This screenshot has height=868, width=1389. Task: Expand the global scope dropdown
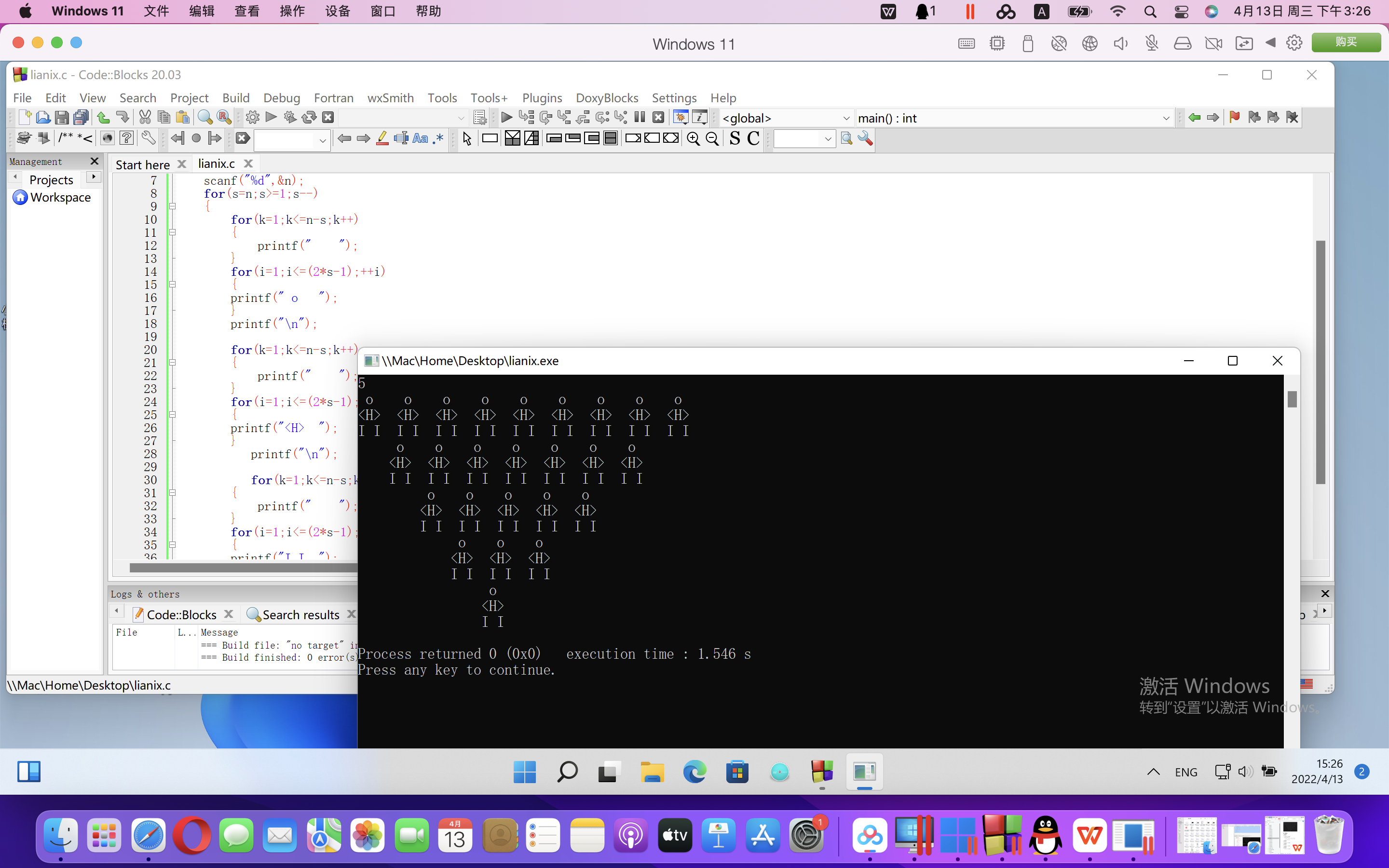point(845,118)
